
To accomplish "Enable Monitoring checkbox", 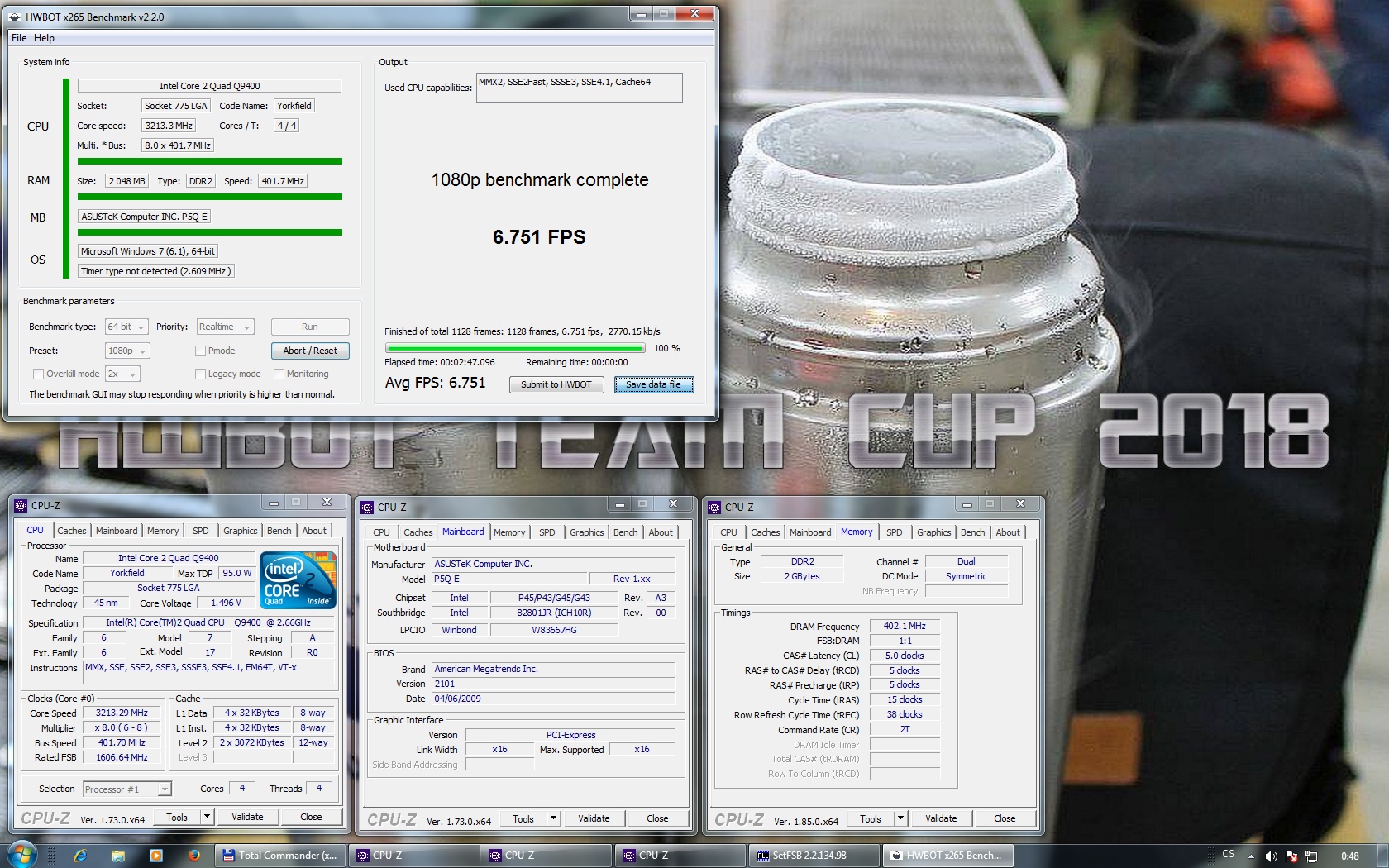I will pos(279,374).
